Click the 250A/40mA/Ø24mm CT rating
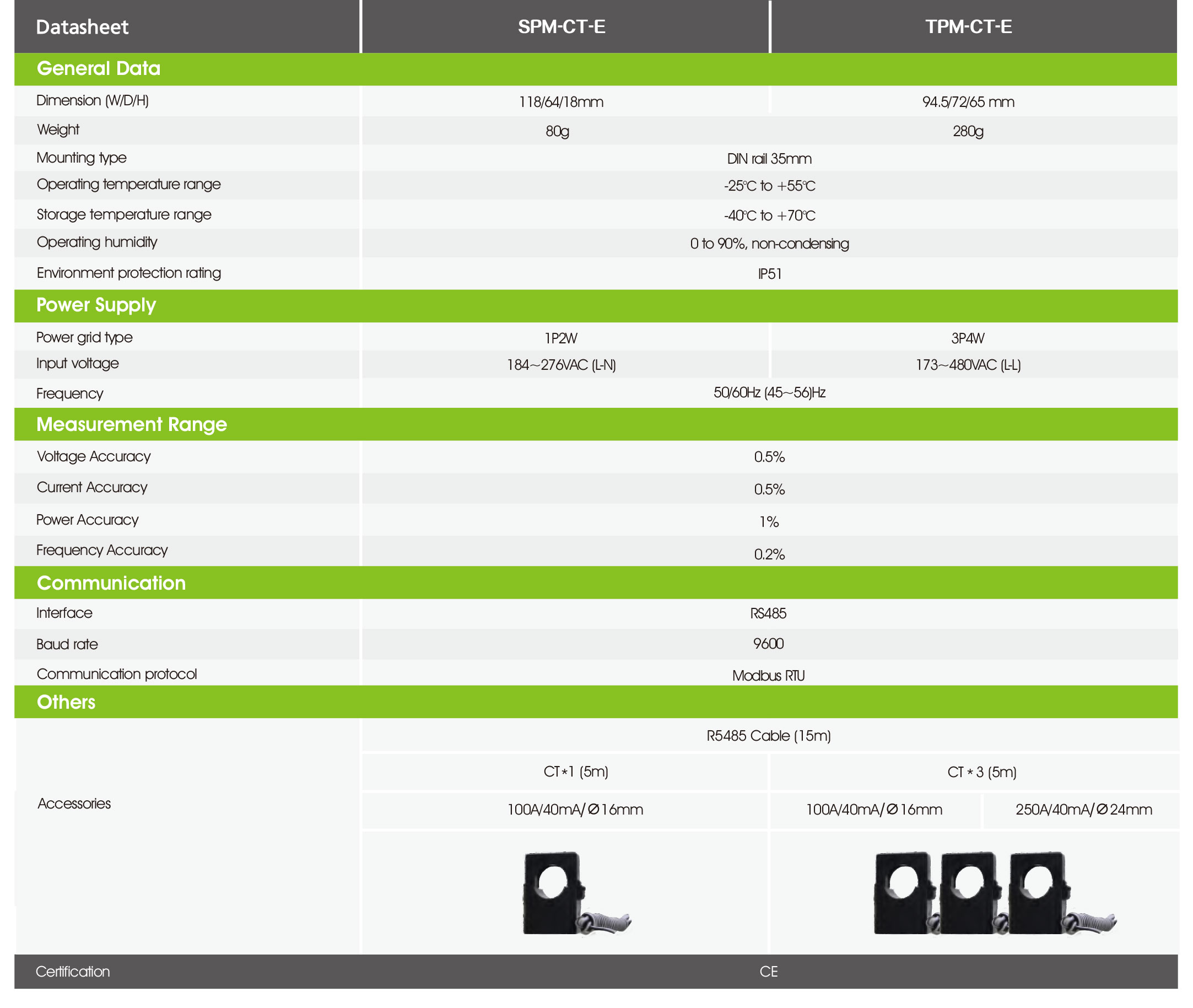This screenshot has width=1193, height=1008. point(1084,809)
